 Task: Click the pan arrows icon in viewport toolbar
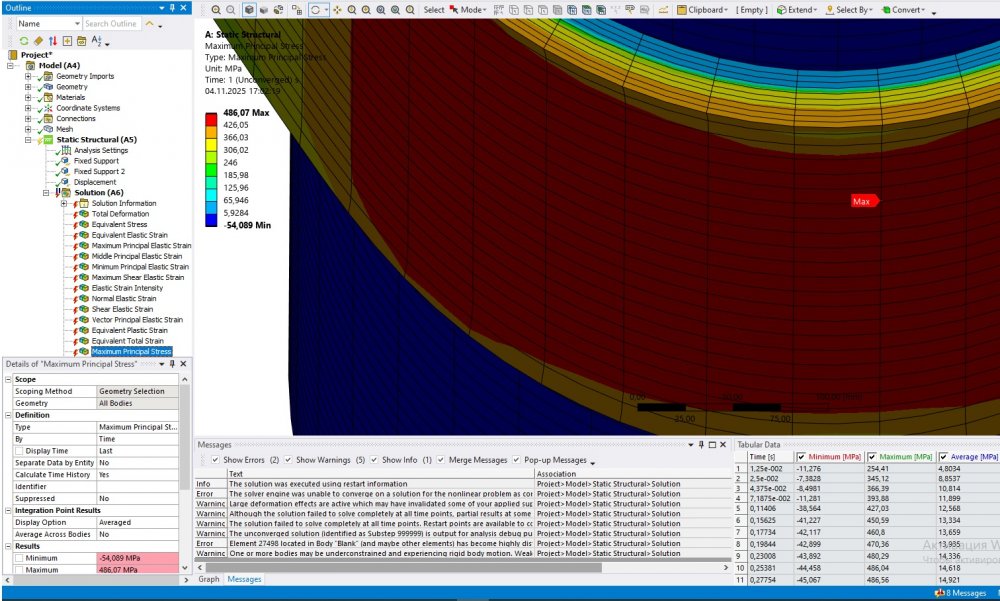[336, 10]
